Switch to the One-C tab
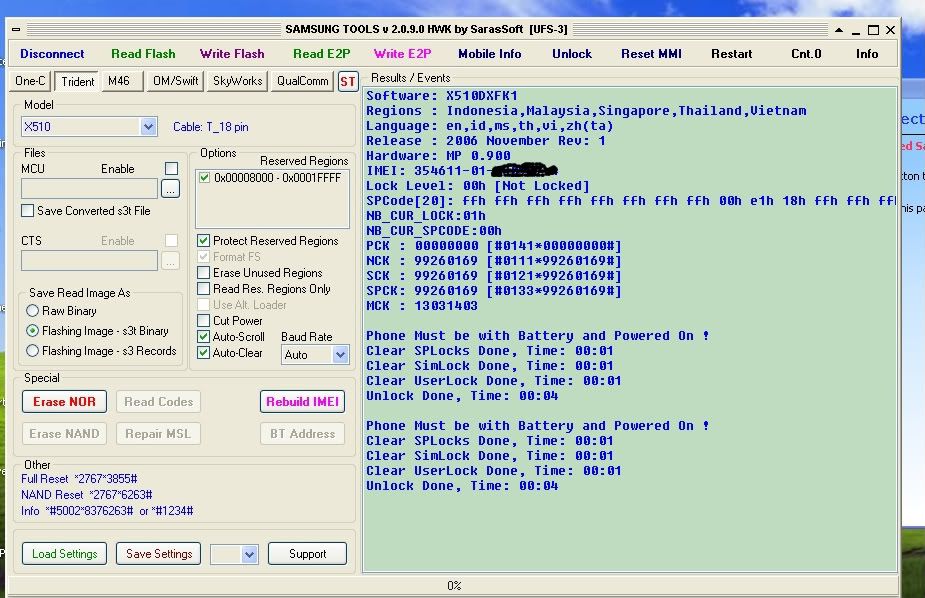925x598 pixels. pos(30,81)
